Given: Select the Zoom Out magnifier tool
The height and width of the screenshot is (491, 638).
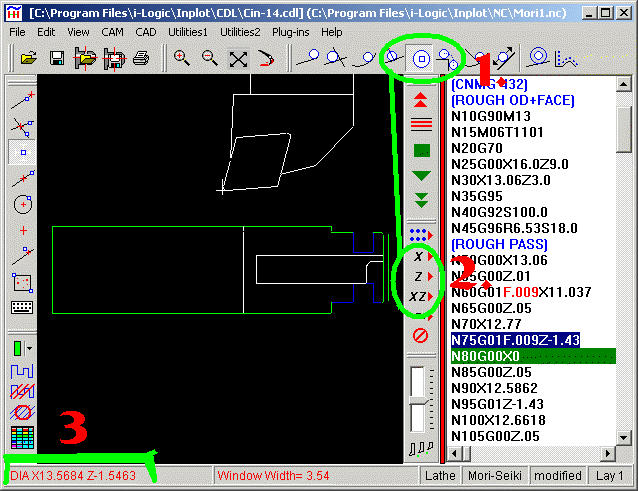Looking at the screenshot, I should pos(210,58).
